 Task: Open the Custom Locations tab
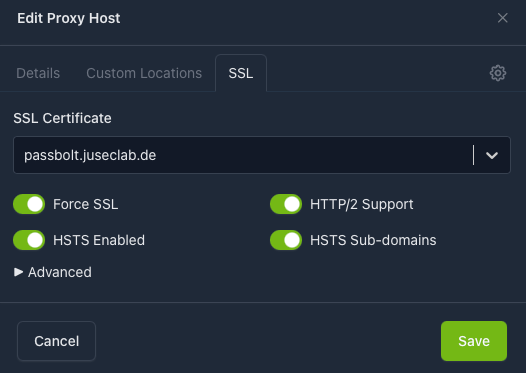click(144, 73)
